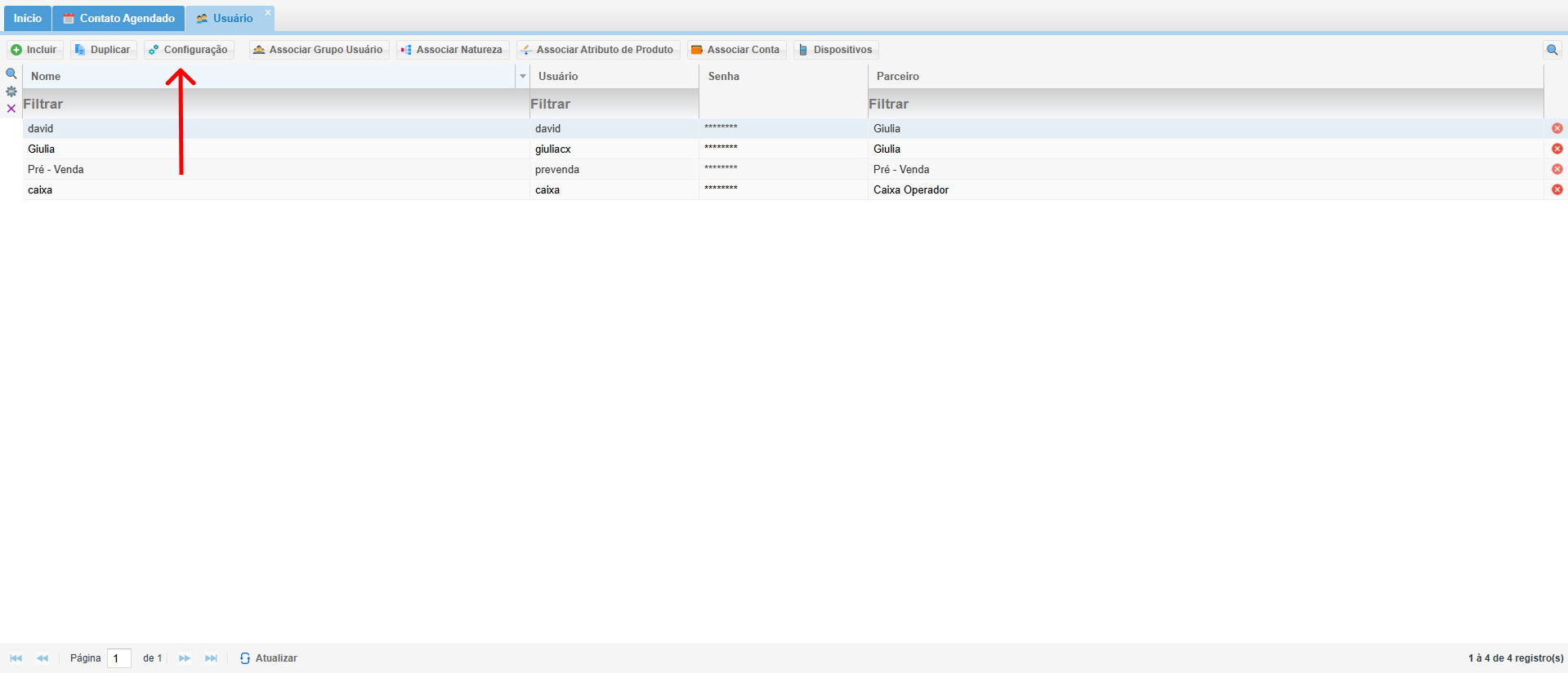Duplicate the selected user with Duplicar

click(x=103, y=50)
